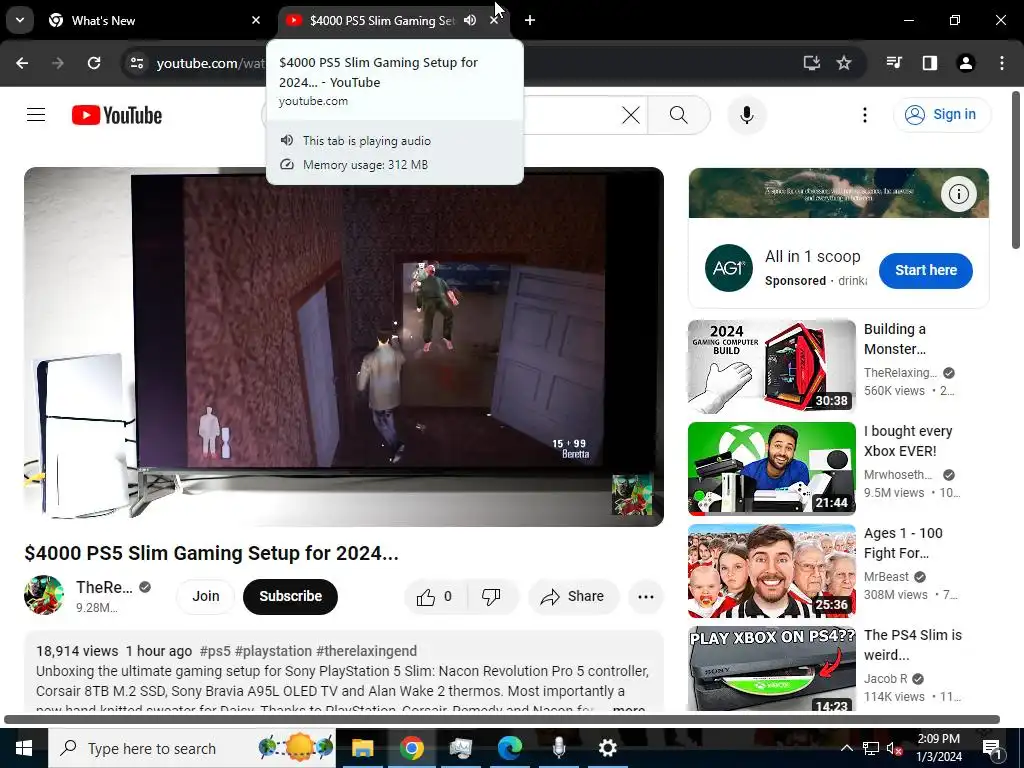Open the taskbar clock showing 2:09 PM

(x=938, y=748)
